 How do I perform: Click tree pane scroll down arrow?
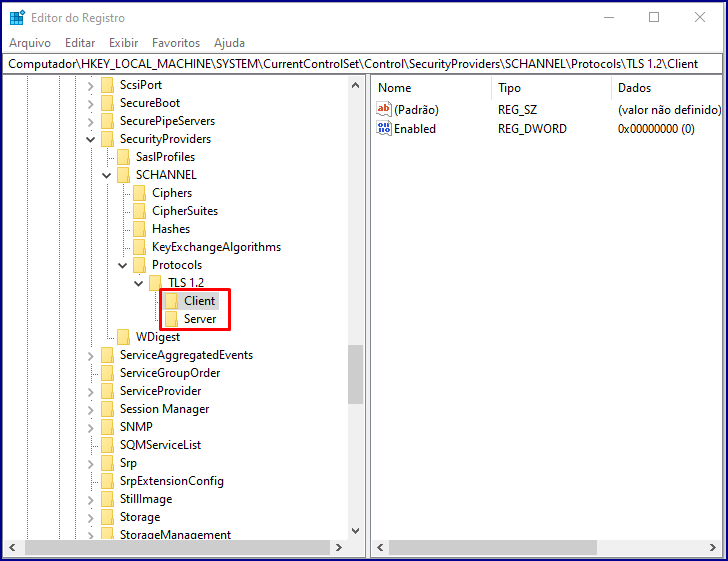(356, 531)
